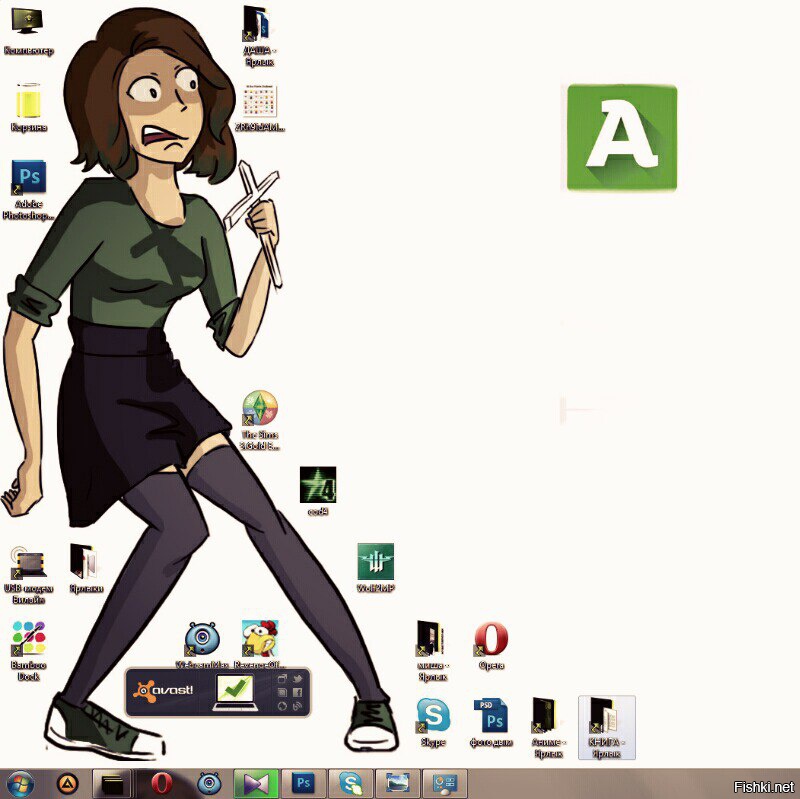The height and width of the screenshot is (799, 800).
Task: Launch The Sims 3 desktop shortcut
Action: click(260, 420)
